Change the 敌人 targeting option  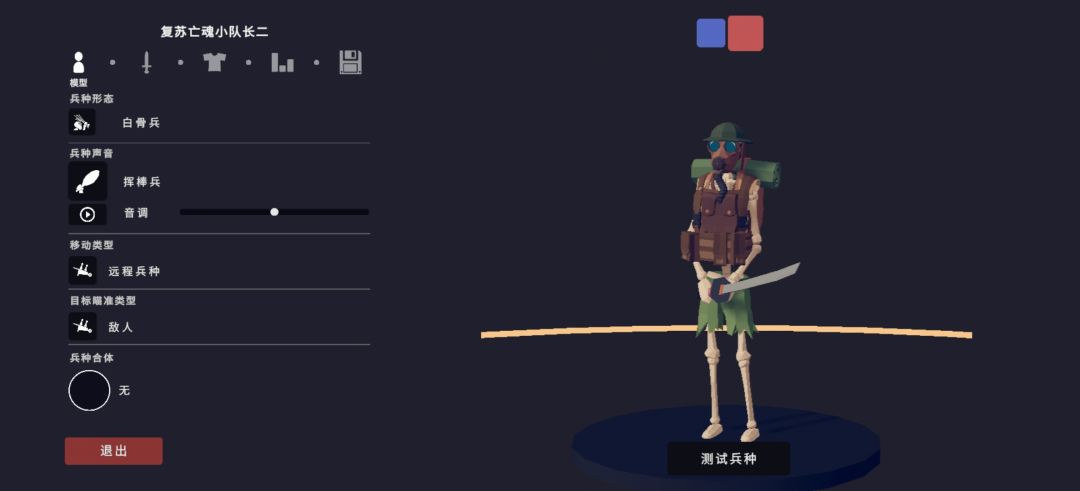(x=121, y=328)
